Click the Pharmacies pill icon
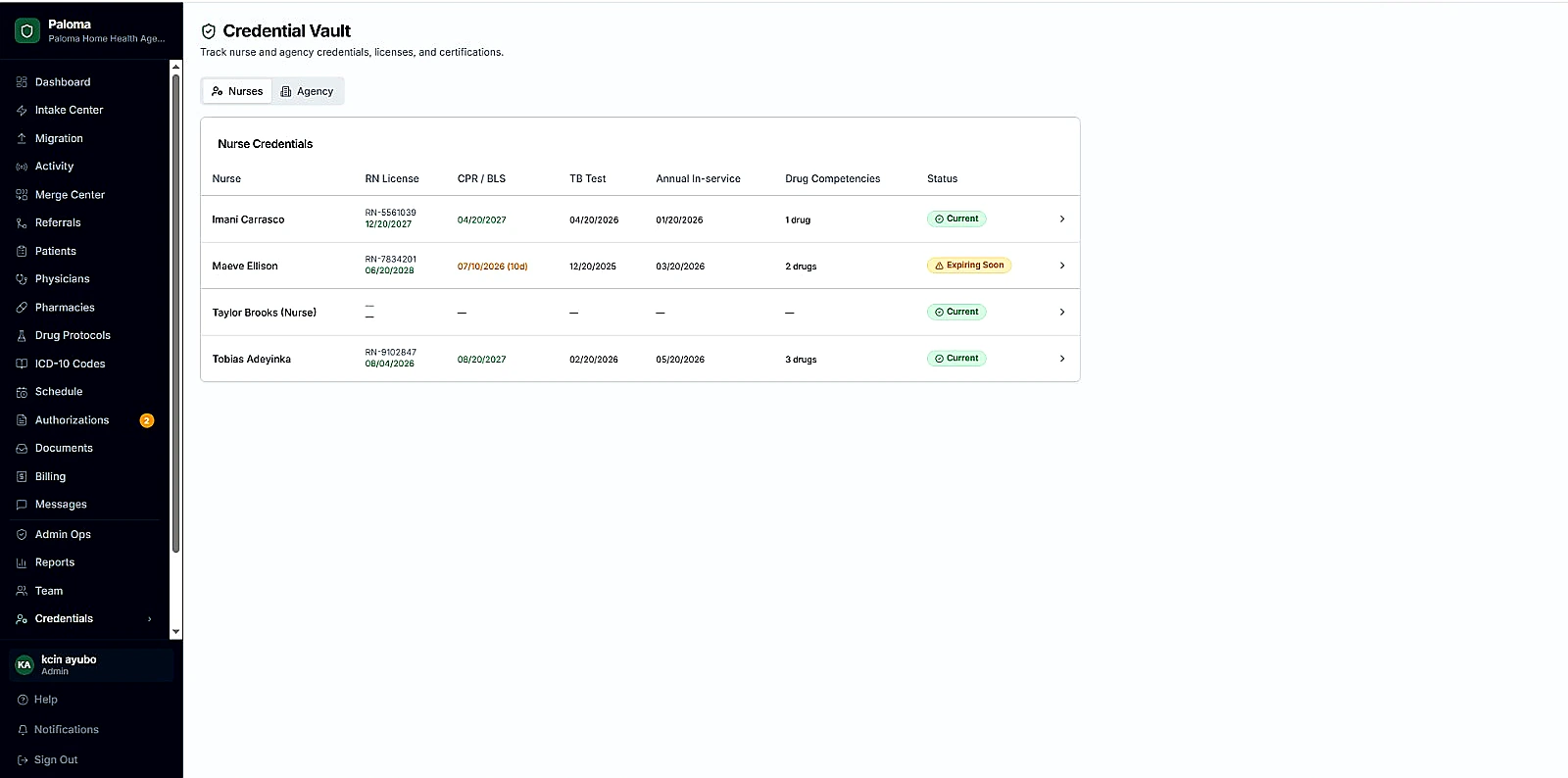1568x778 pixels. 22,308
